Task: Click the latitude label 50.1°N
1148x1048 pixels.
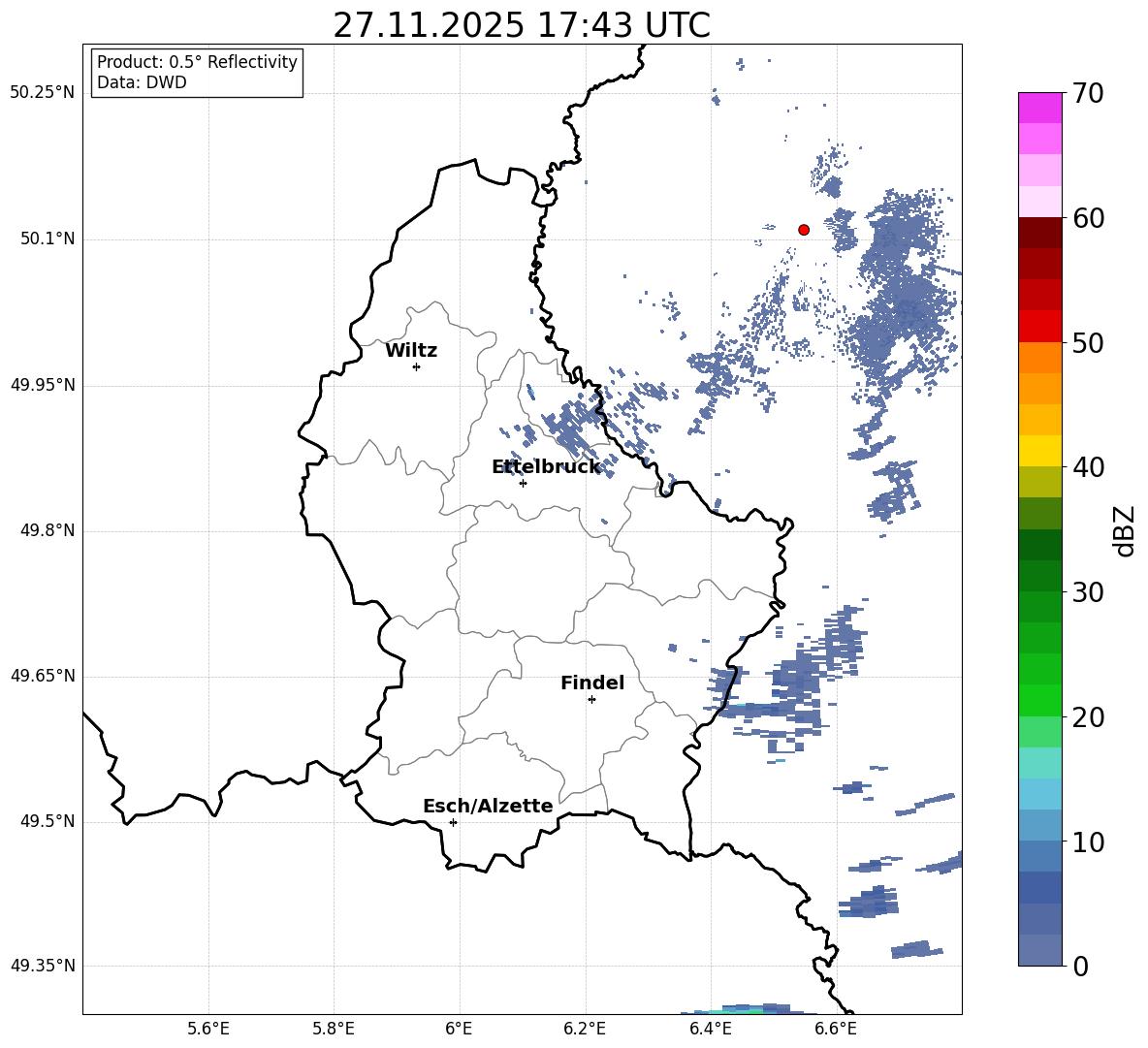Action: pyautogui.click(x=48, y=239)
